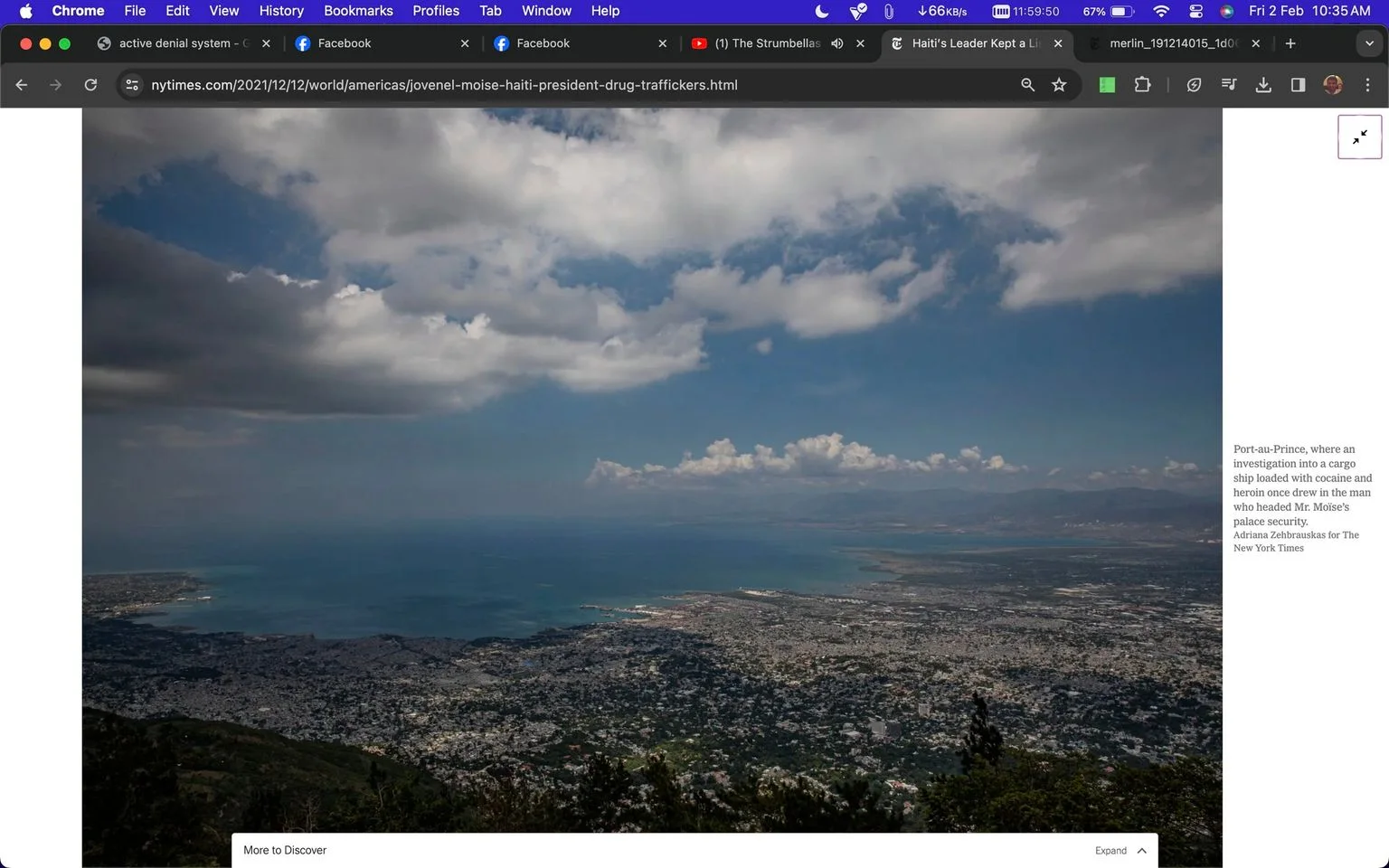Viewport: 1389px width, 868px height.
Task: Open the macOS Control Center icon
Action: (1195, 11)
